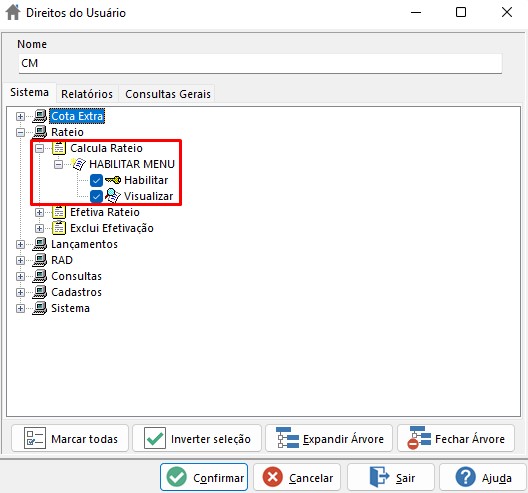Select the Lançamentos tree label

[x=85, y=244]
